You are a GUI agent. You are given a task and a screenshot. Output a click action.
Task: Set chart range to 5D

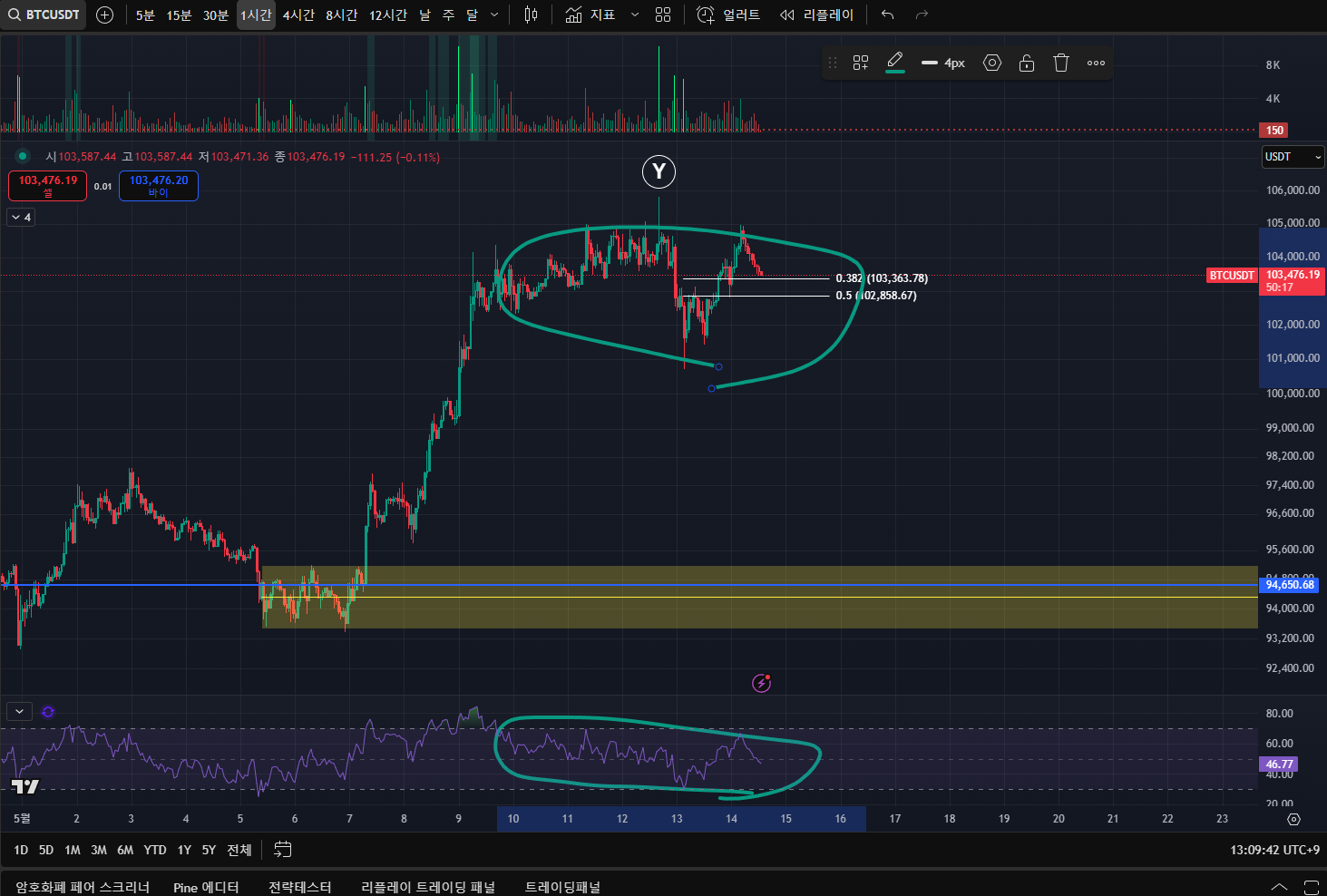coord(46,850)
